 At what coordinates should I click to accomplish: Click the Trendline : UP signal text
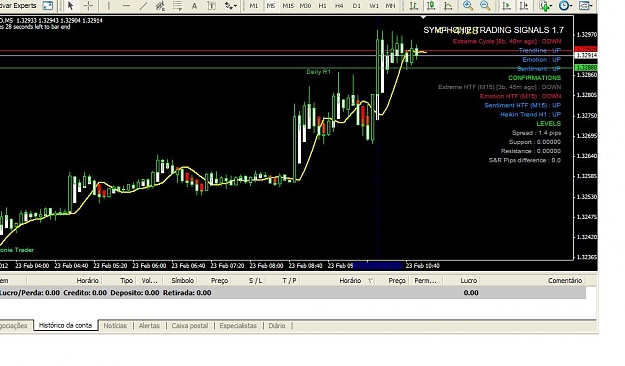[540, 50]
